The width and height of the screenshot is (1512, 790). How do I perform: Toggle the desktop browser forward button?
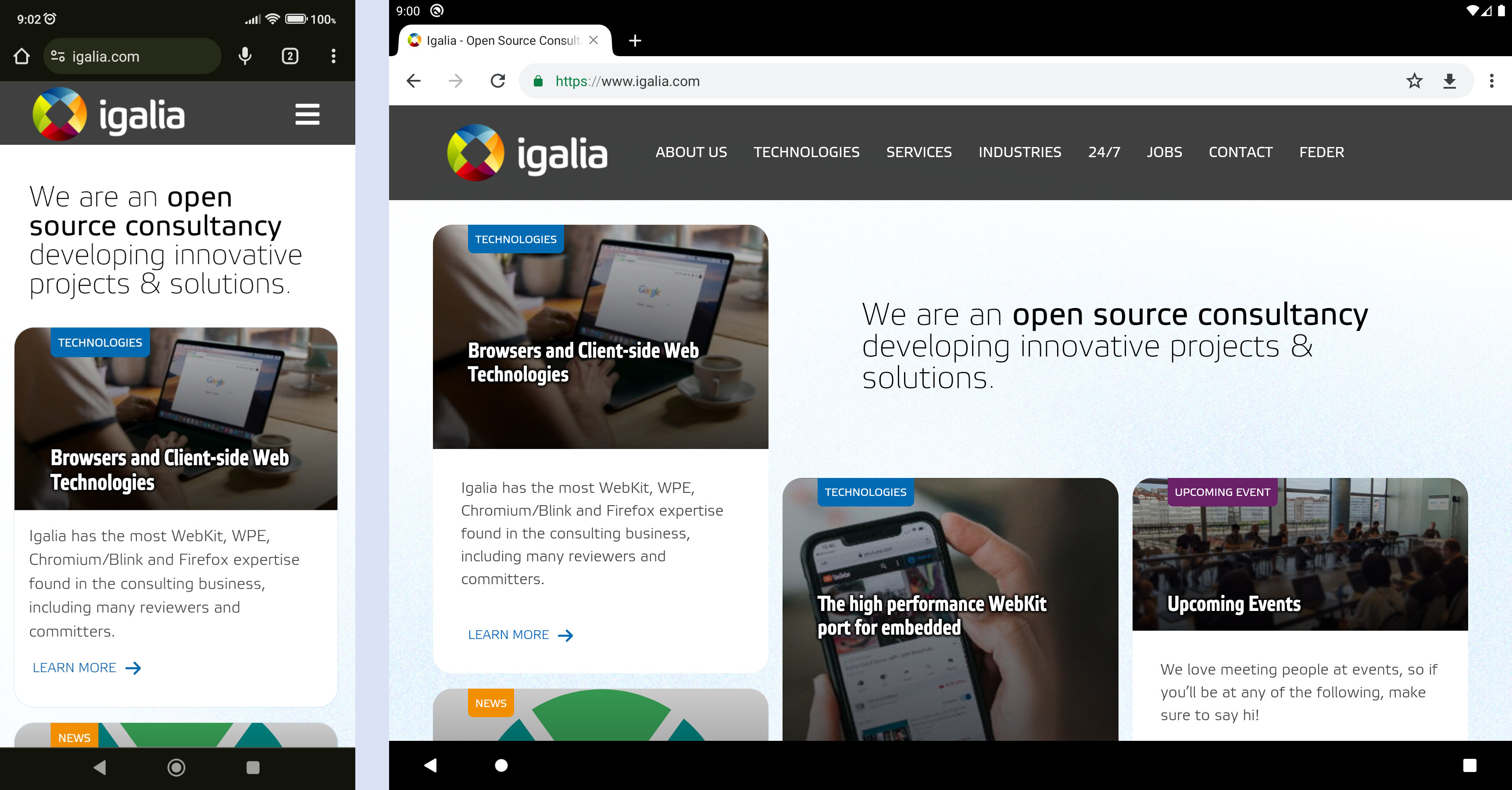[456, 81]
